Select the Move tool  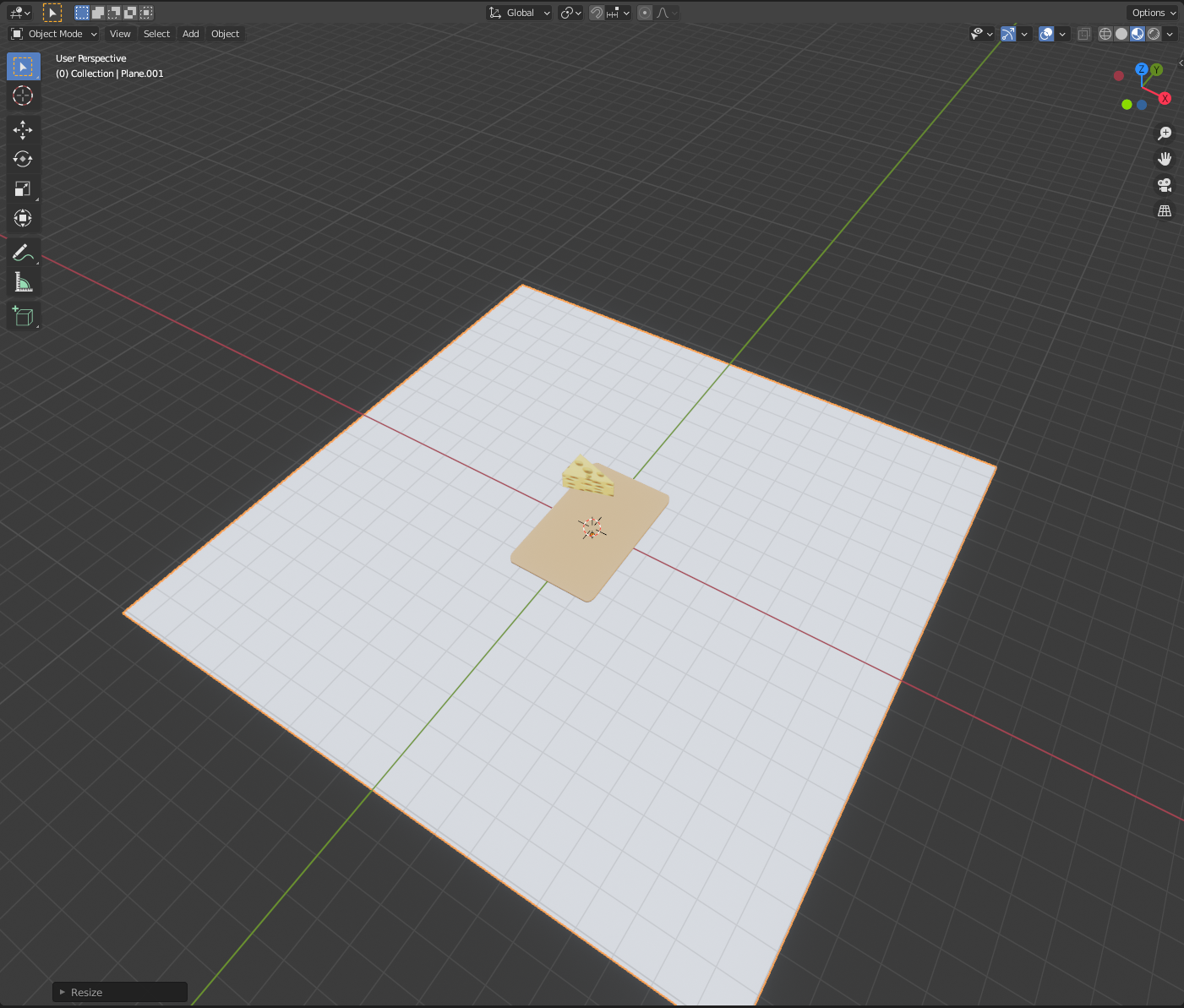23,129
